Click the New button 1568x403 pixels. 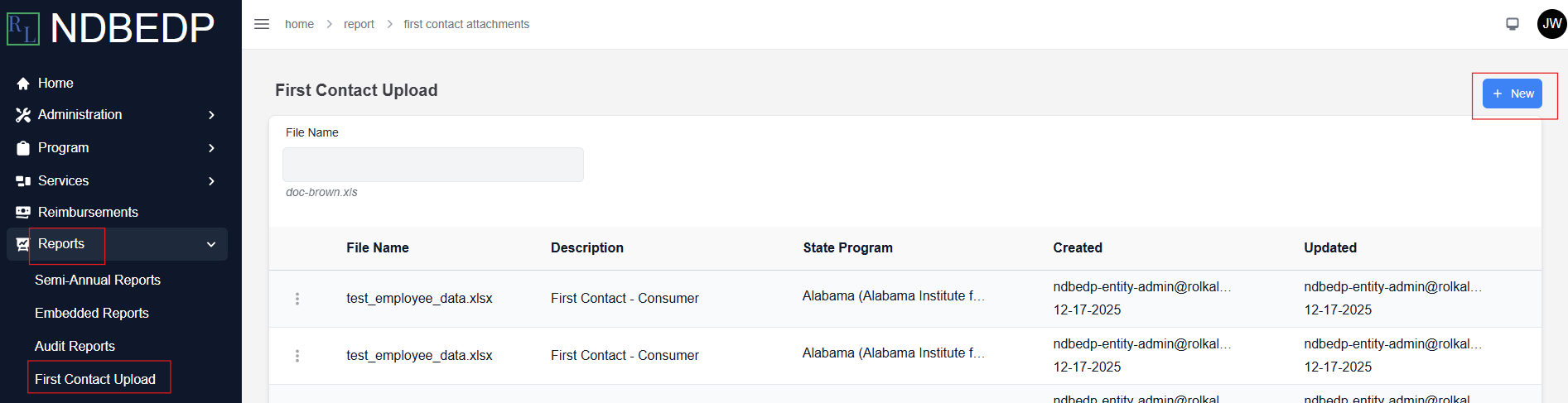pyautogui.click(x=1513, y=94)
